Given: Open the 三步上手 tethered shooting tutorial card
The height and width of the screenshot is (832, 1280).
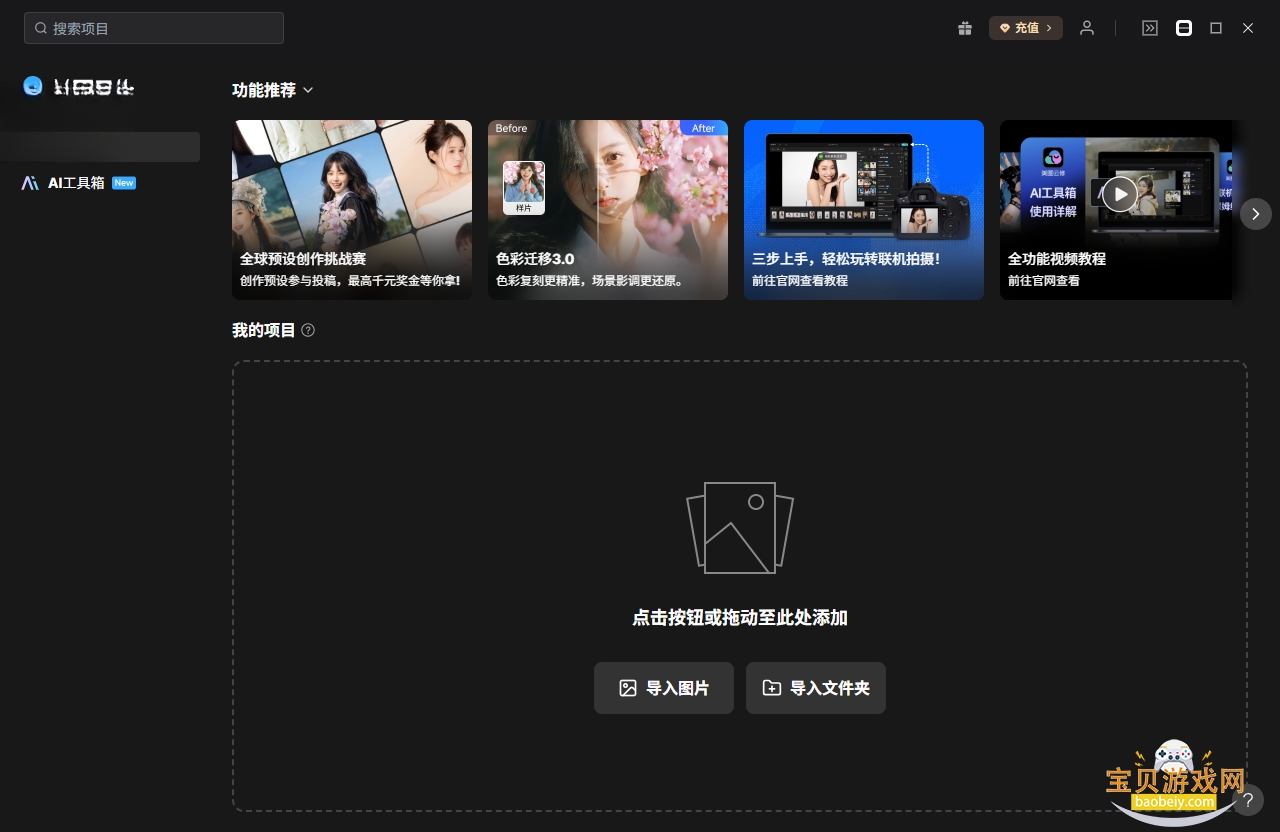Looking at the screenshot, I should point(864,210).
